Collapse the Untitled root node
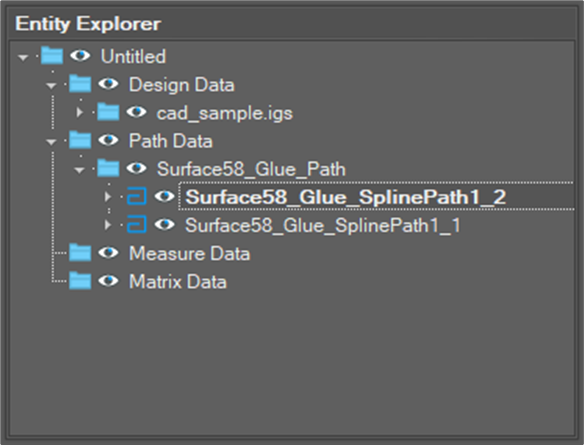 tap(23, 58)
